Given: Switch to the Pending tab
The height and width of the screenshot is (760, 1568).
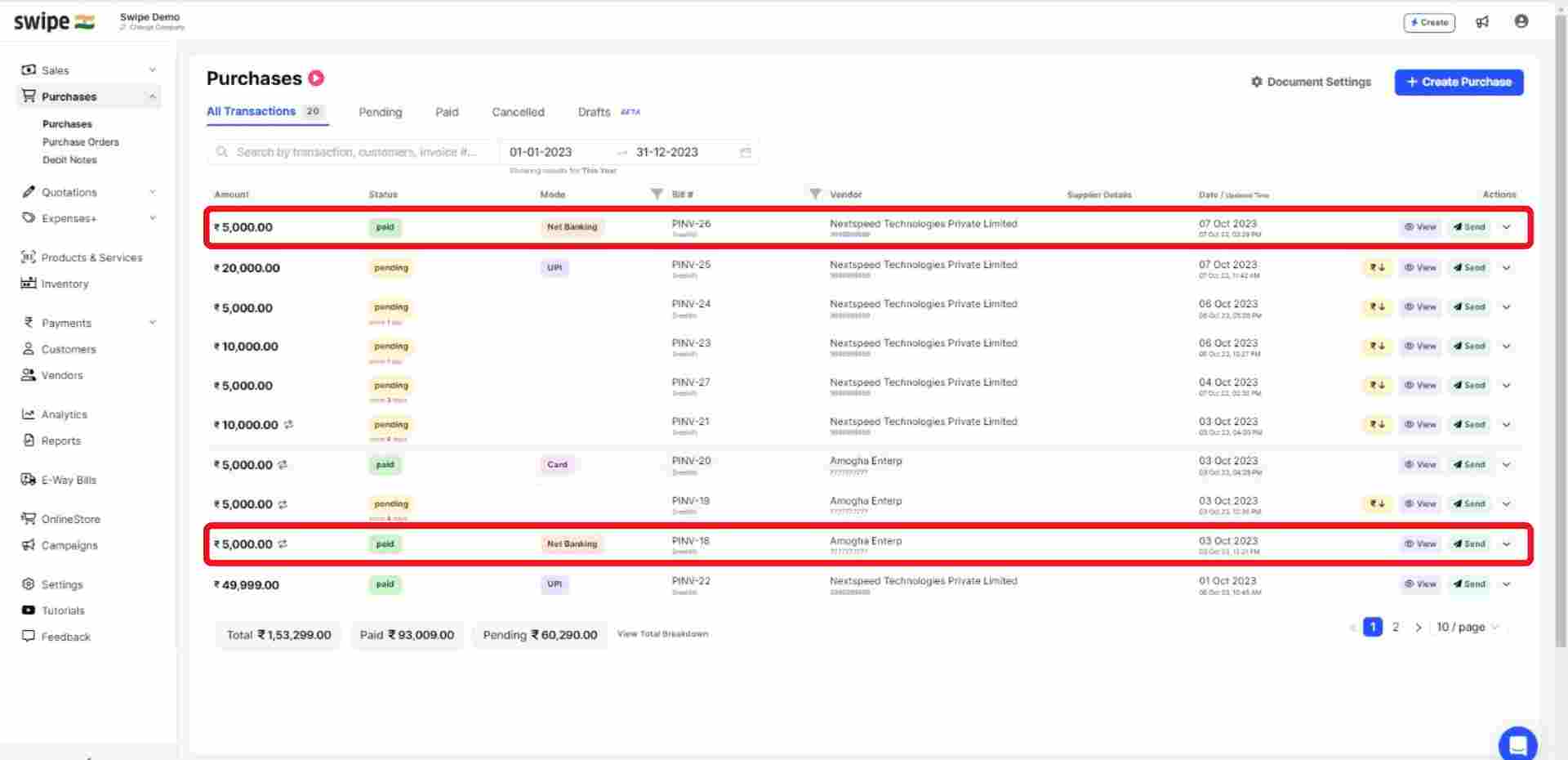Looking at the screenshot, I should (x=381, y=112).
